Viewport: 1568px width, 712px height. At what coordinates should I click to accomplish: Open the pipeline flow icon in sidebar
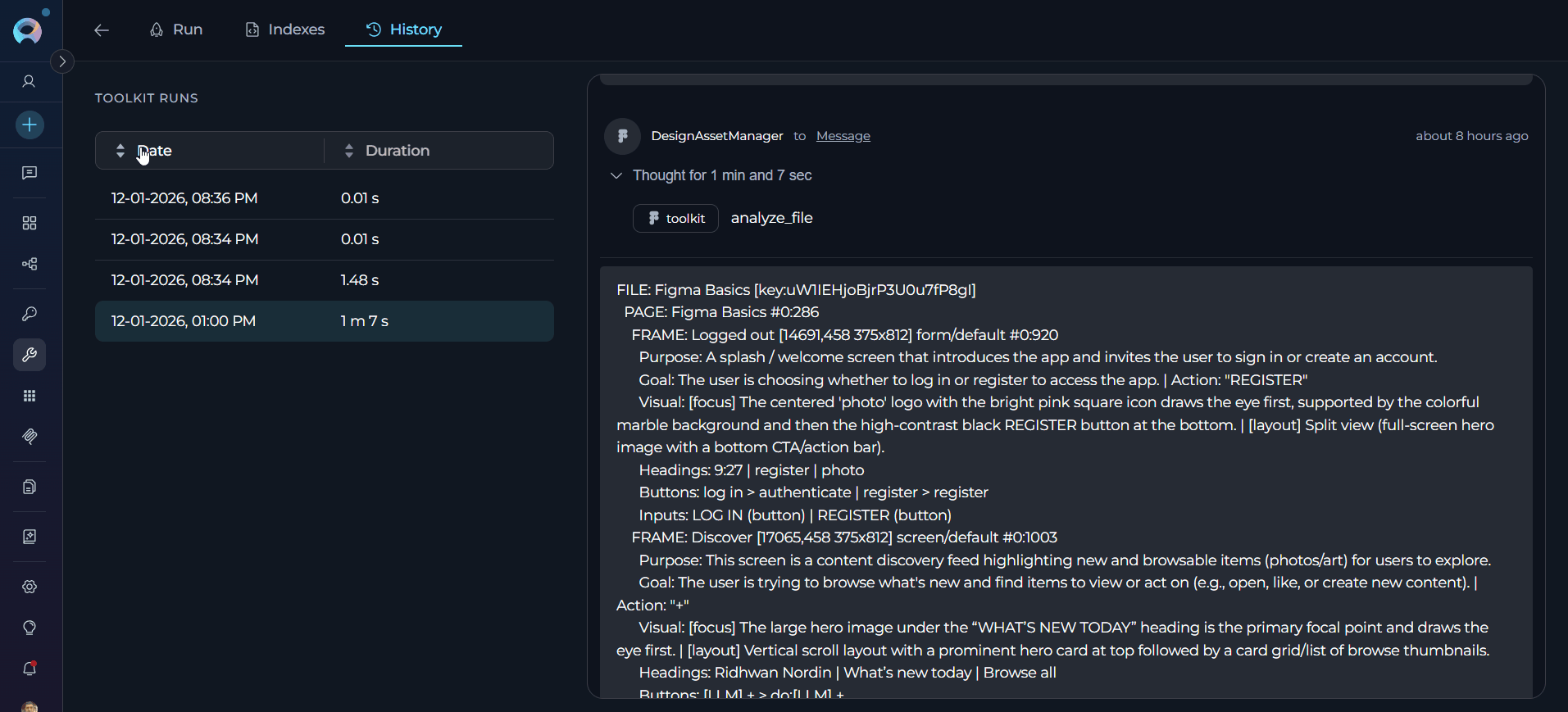(x=30, y=264)
